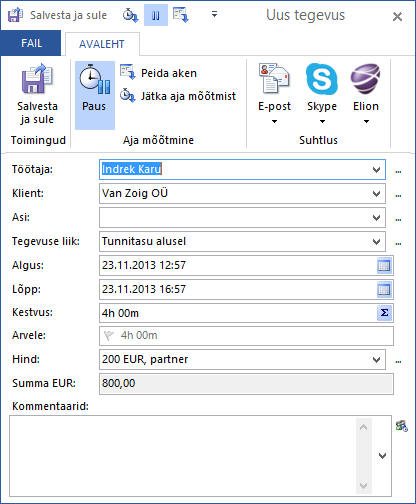Toggle pause in quick access toolbar
Screen dimensions: 416x504
[156, 15]
